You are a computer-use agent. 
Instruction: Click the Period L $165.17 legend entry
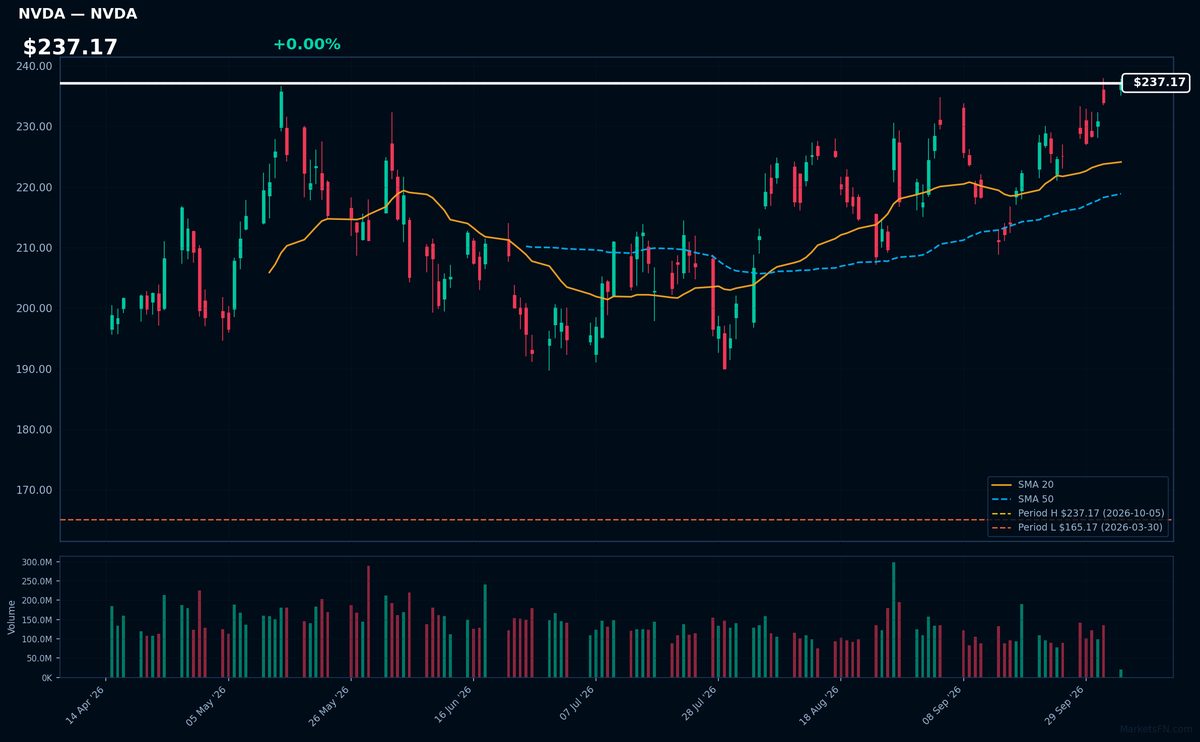pyautogui.click(x=1078, y=527)
